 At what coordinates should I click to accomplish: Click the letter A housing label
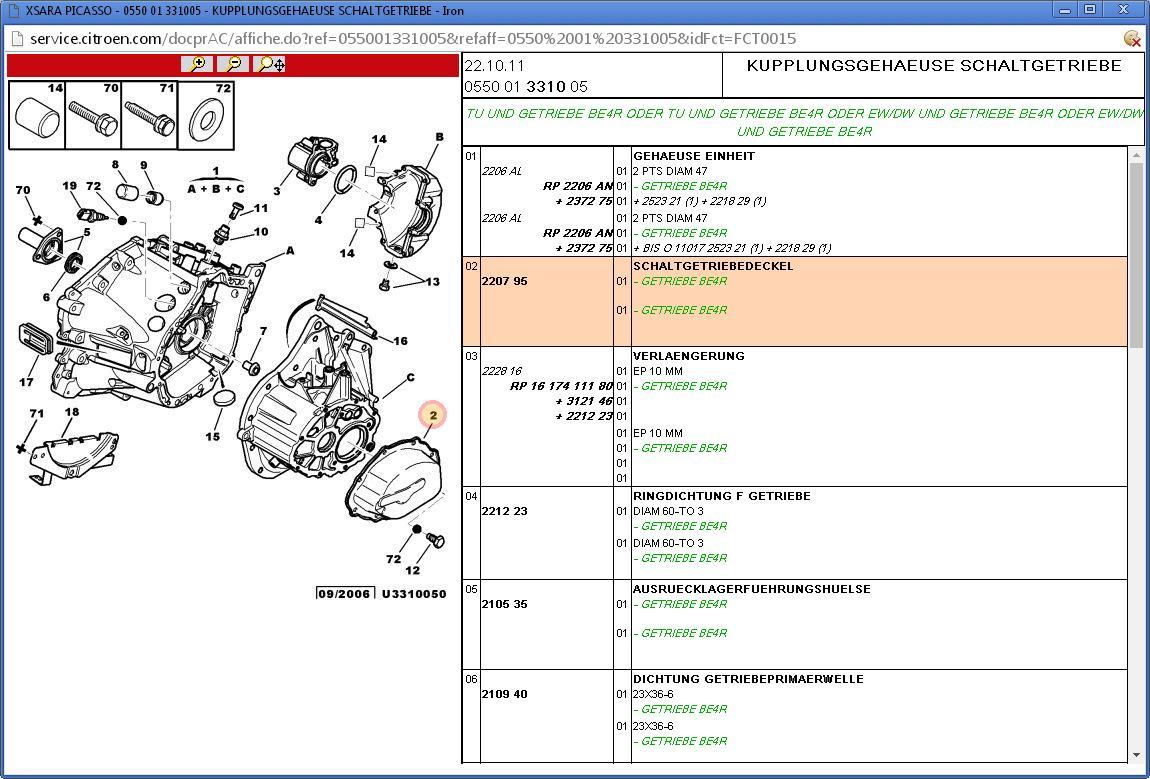tap(290, 251)
